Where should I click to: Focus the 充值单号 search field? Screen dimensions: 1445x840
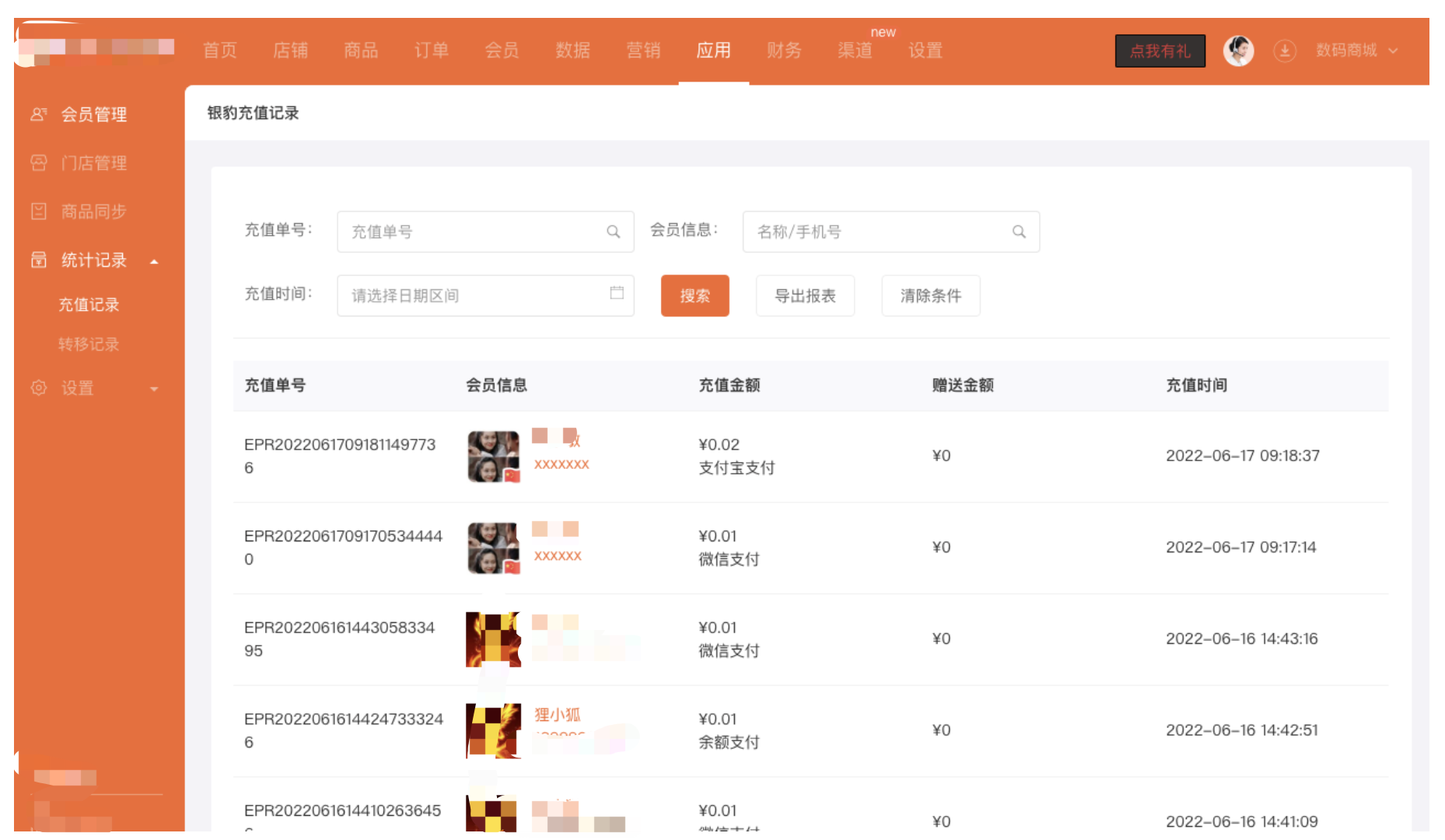[485, 232]
